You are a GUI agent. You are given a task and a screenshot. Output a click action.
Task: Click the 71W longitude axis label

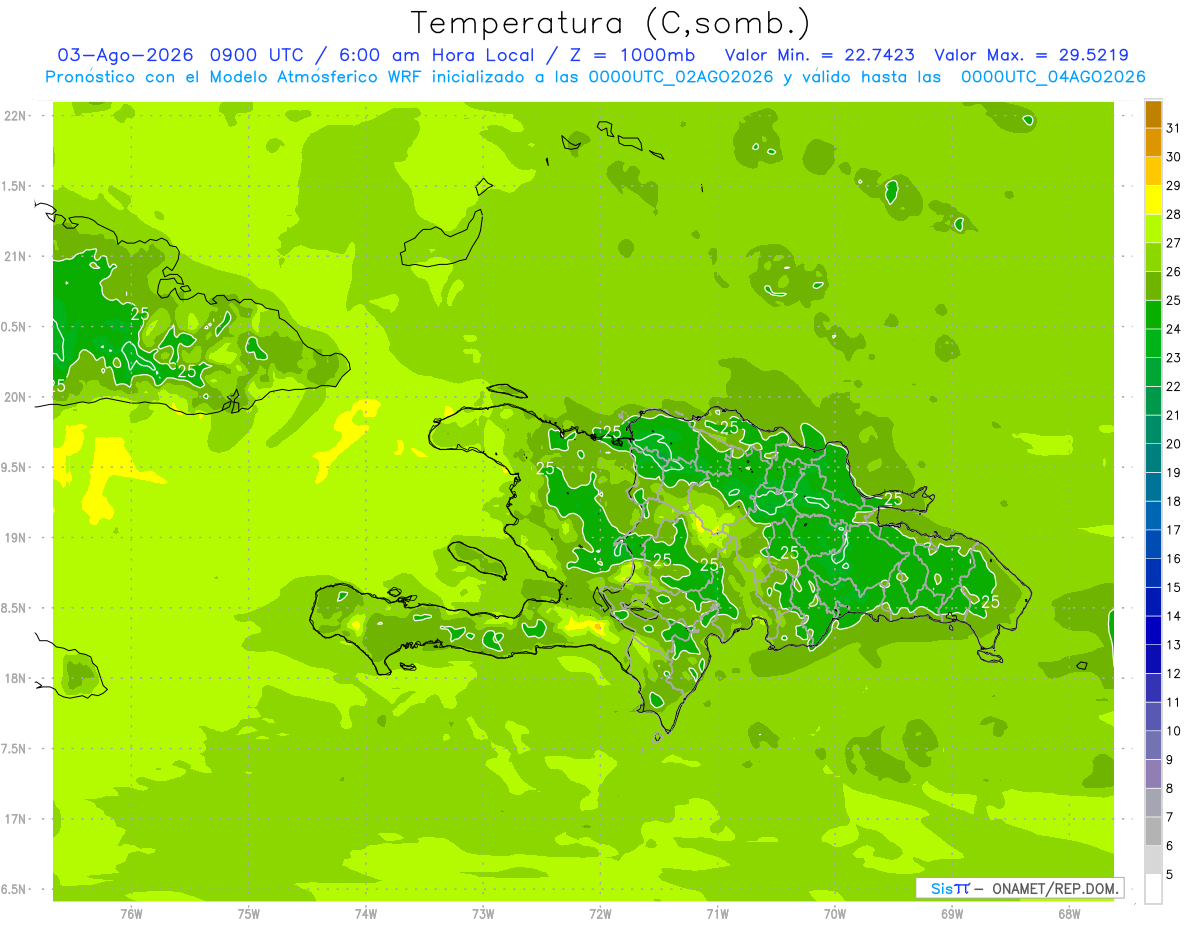tap(717, 913)
